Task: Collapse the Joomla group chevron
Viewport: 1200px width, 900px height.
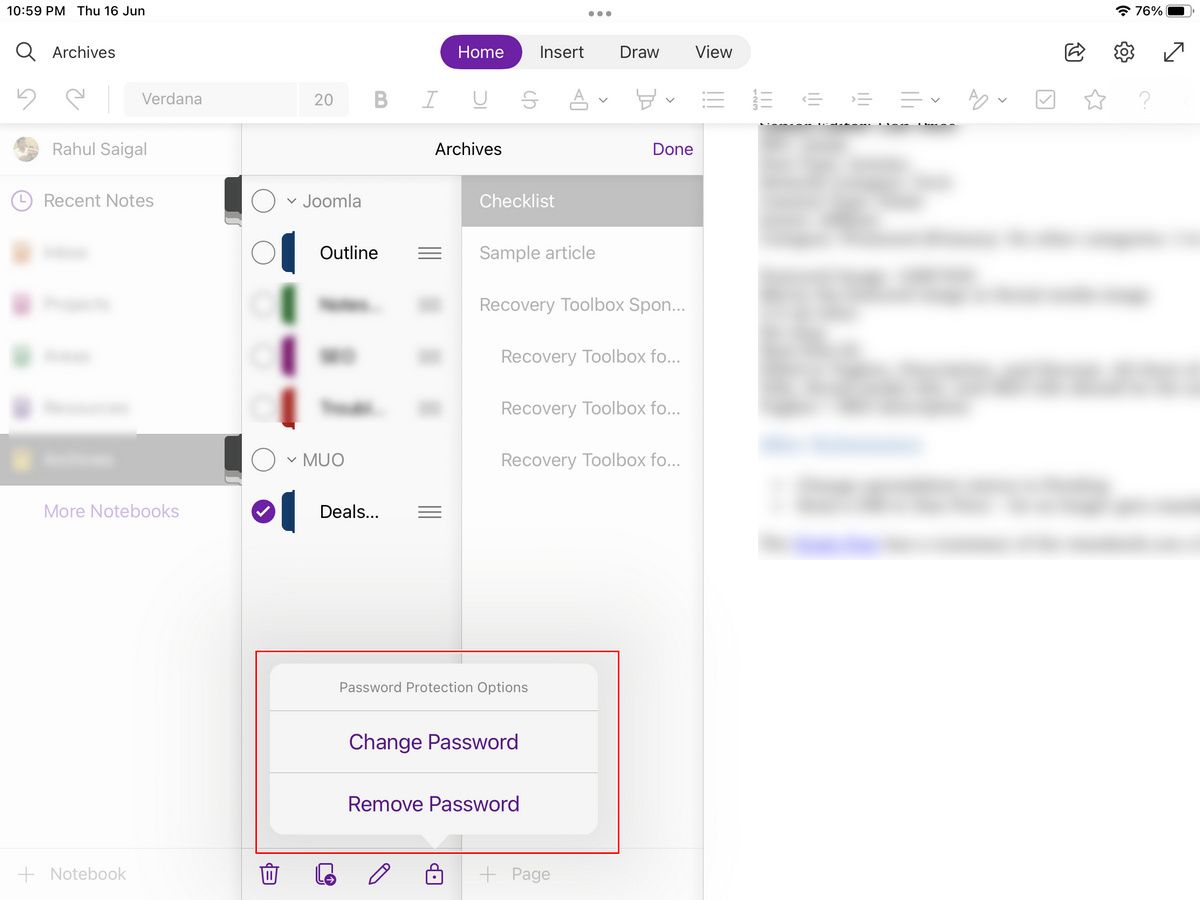Action: (291, 201)
